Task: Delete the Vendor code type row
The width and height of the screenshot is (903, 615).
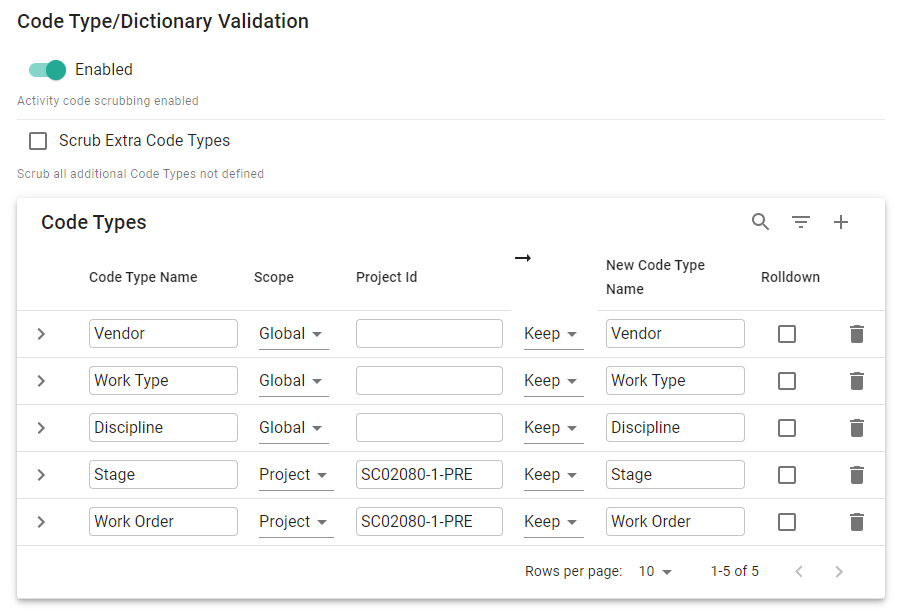Action: point(857,334)
